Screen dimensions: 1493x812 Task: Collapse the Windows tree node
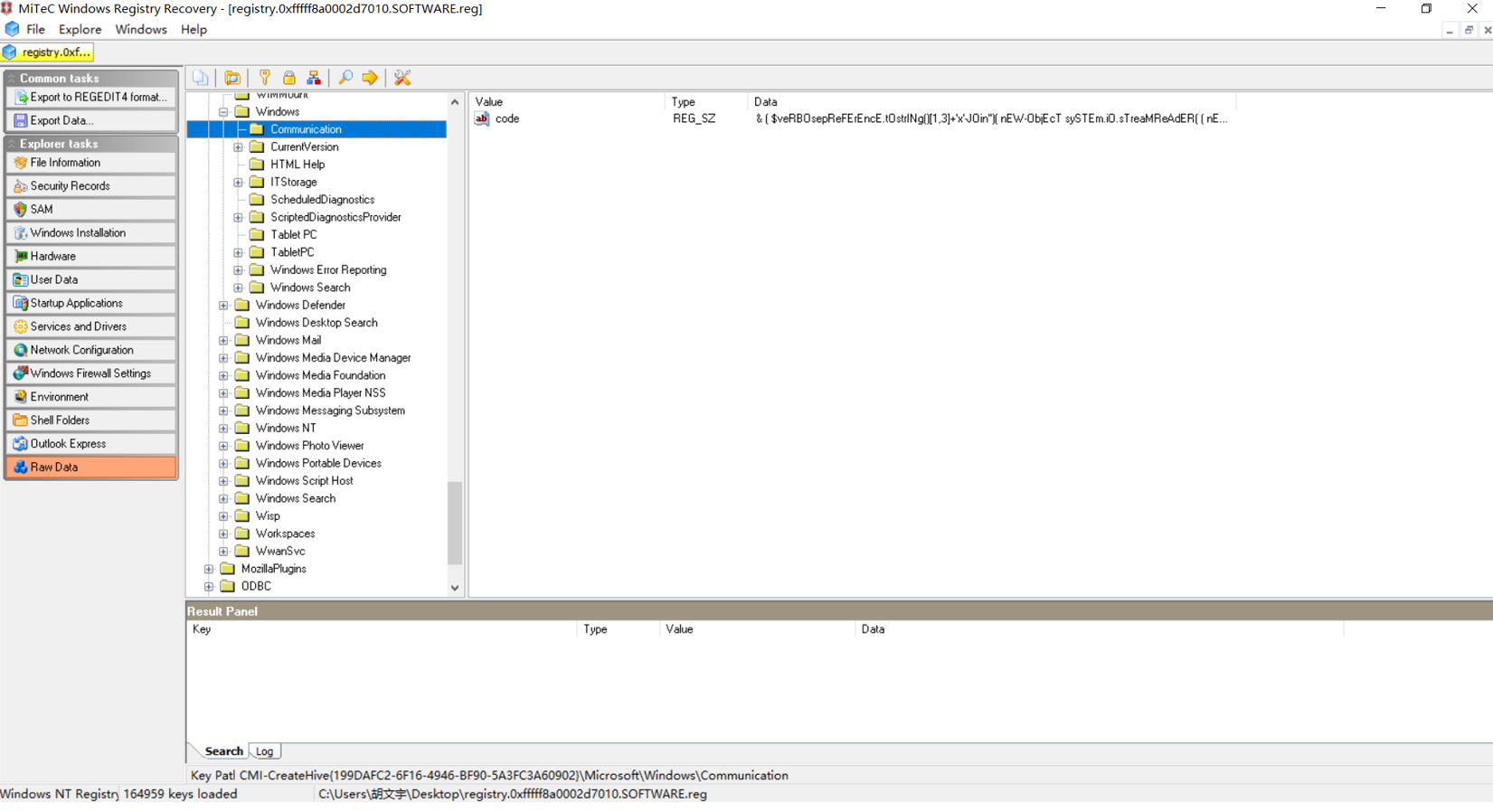[223, 112]
